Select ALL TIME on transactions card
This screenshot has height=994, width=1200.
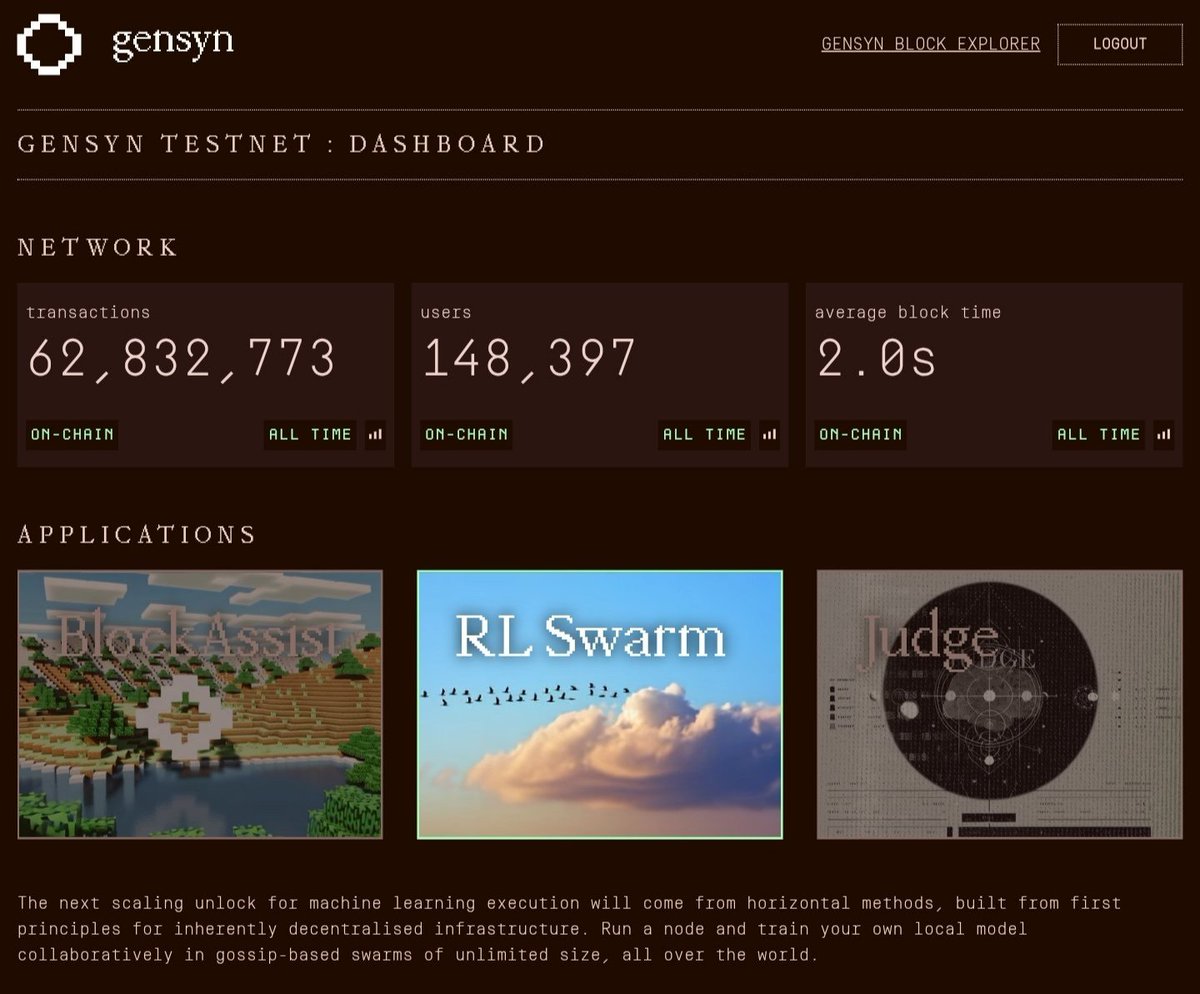coord(310,434)
